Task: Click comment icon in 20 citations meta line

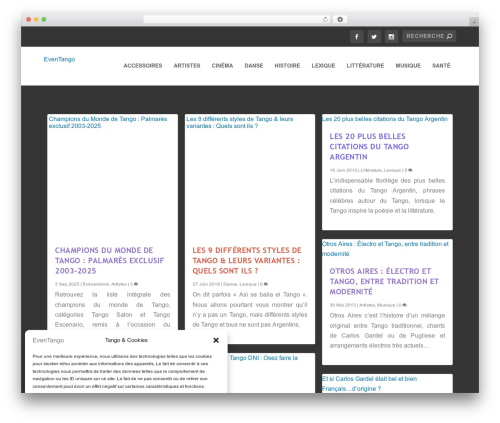Action: [x=410, y=170]
